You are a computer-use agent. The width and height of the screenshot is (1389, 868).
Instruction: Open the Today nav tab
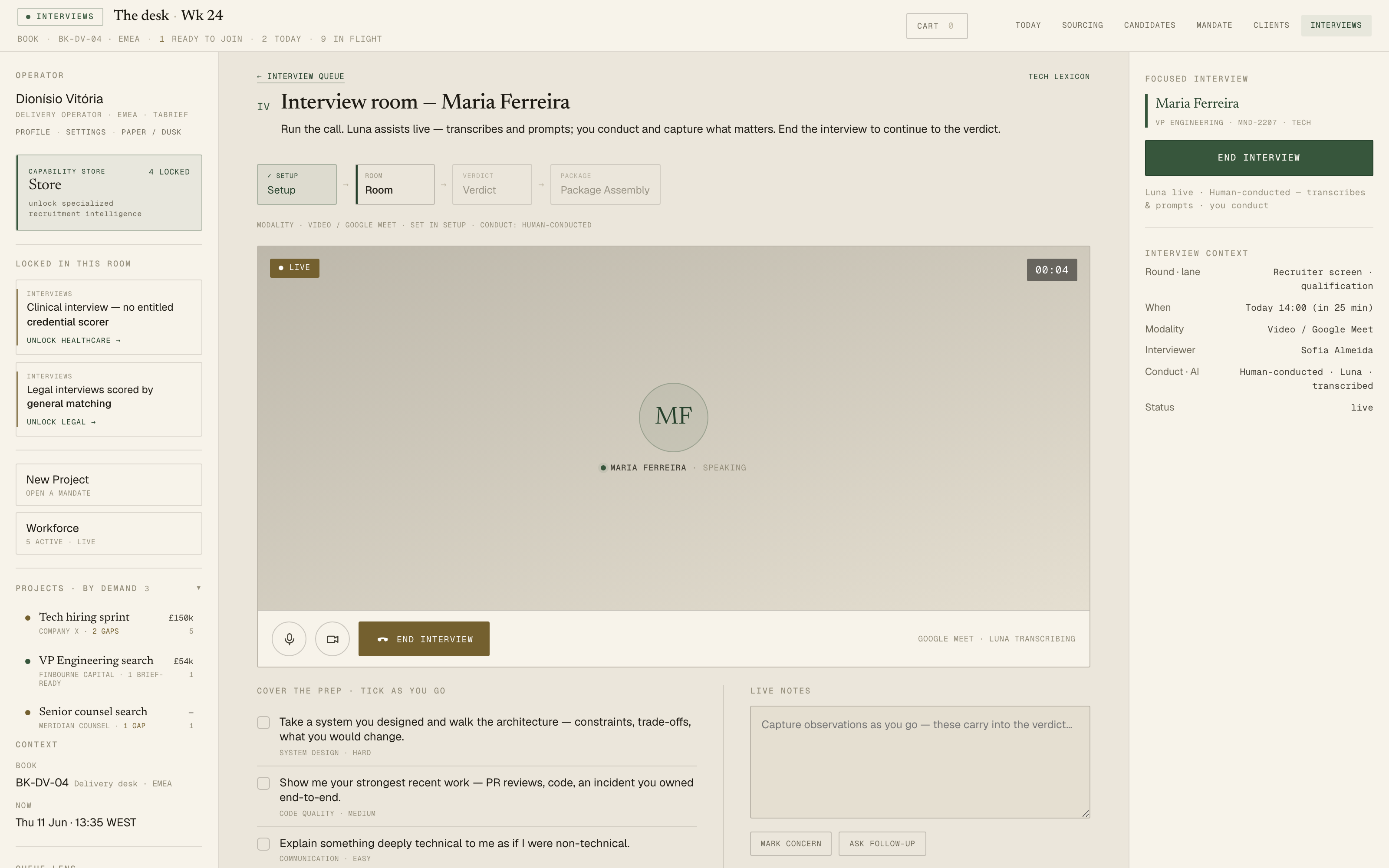1028,25
